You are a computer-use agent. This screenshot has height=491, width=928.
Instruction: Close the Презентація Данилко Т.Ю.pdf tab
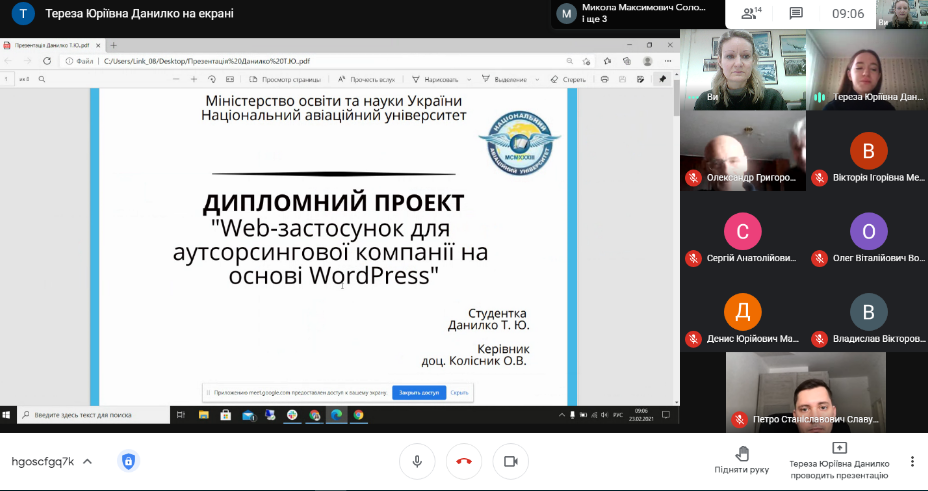click(x=98, y=45)
